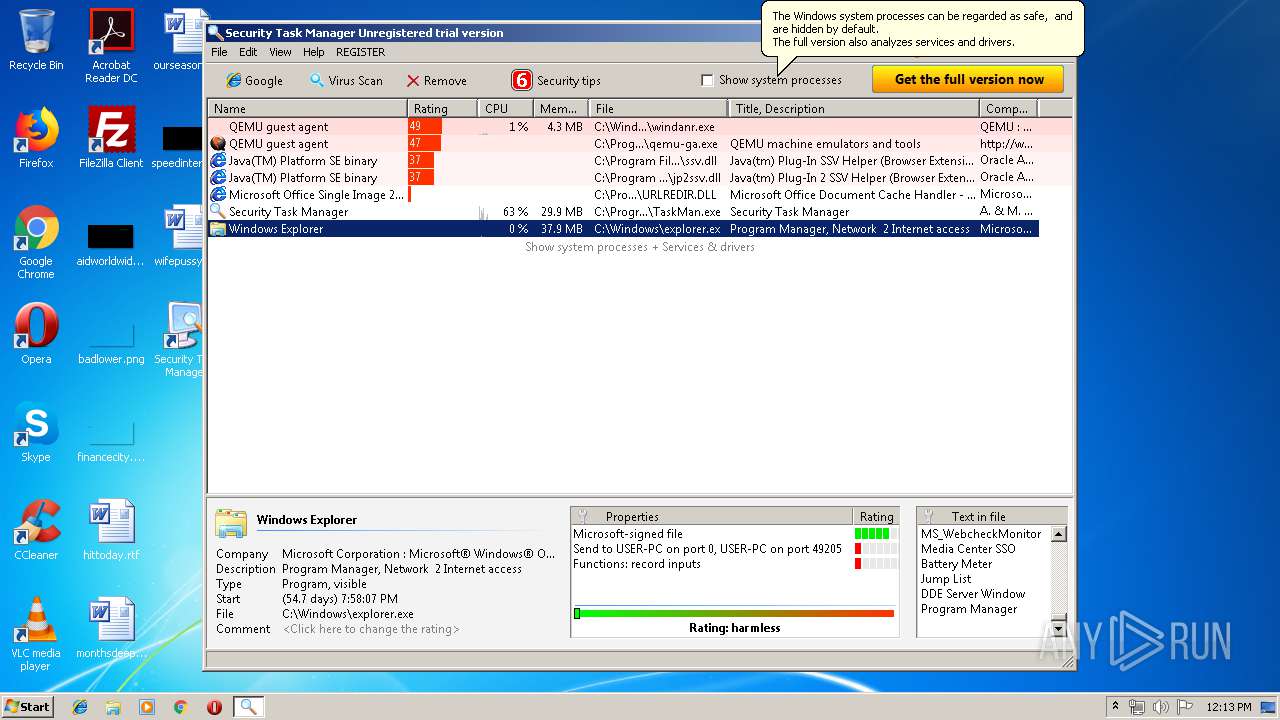Click the 12:13 PM system clock
1280x720 pixels.
pyautogui.click(x=1228, y=707)
